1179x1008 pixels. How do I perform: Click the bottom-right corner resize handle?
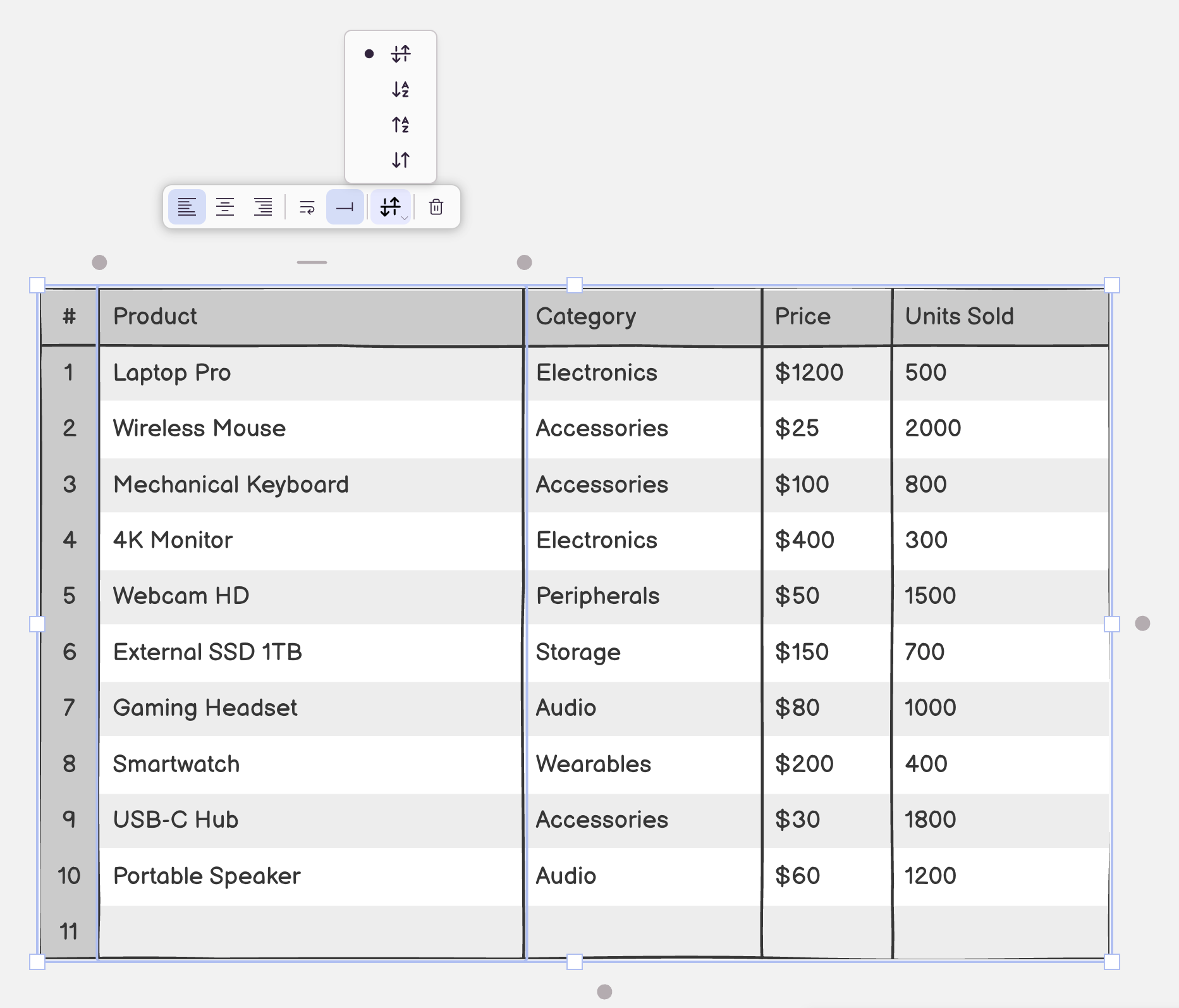coord(1111,962)
